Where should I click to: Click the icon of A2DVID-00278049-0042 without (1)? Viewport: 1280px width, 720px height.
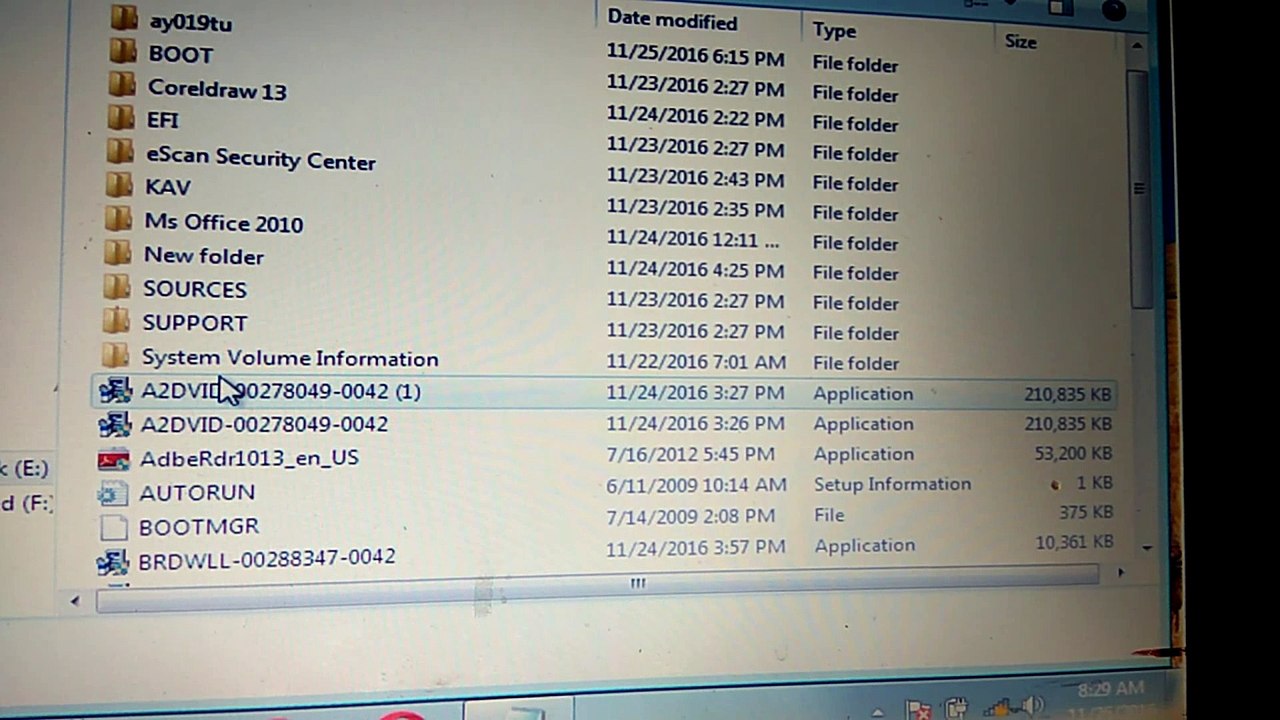click(x=114, y=424)
